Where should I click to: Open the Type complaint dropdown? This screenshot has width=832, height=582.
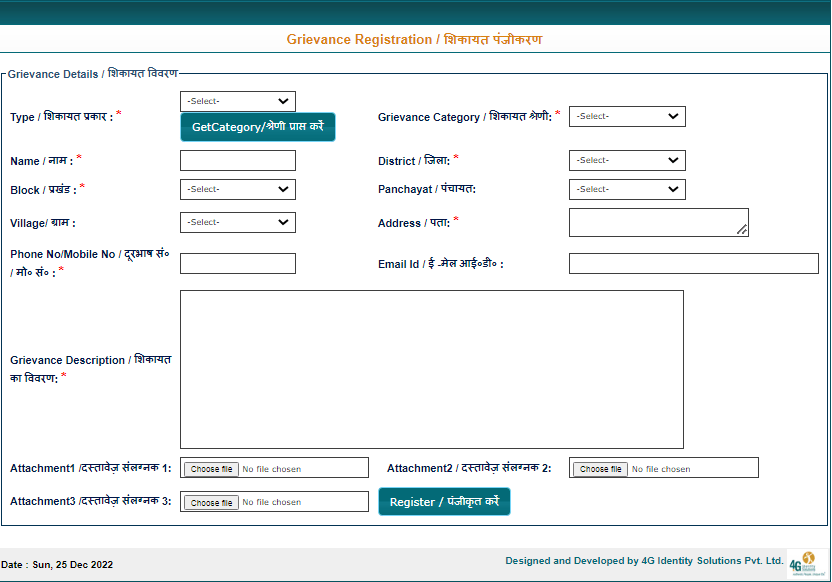click(x=237, y=101)
